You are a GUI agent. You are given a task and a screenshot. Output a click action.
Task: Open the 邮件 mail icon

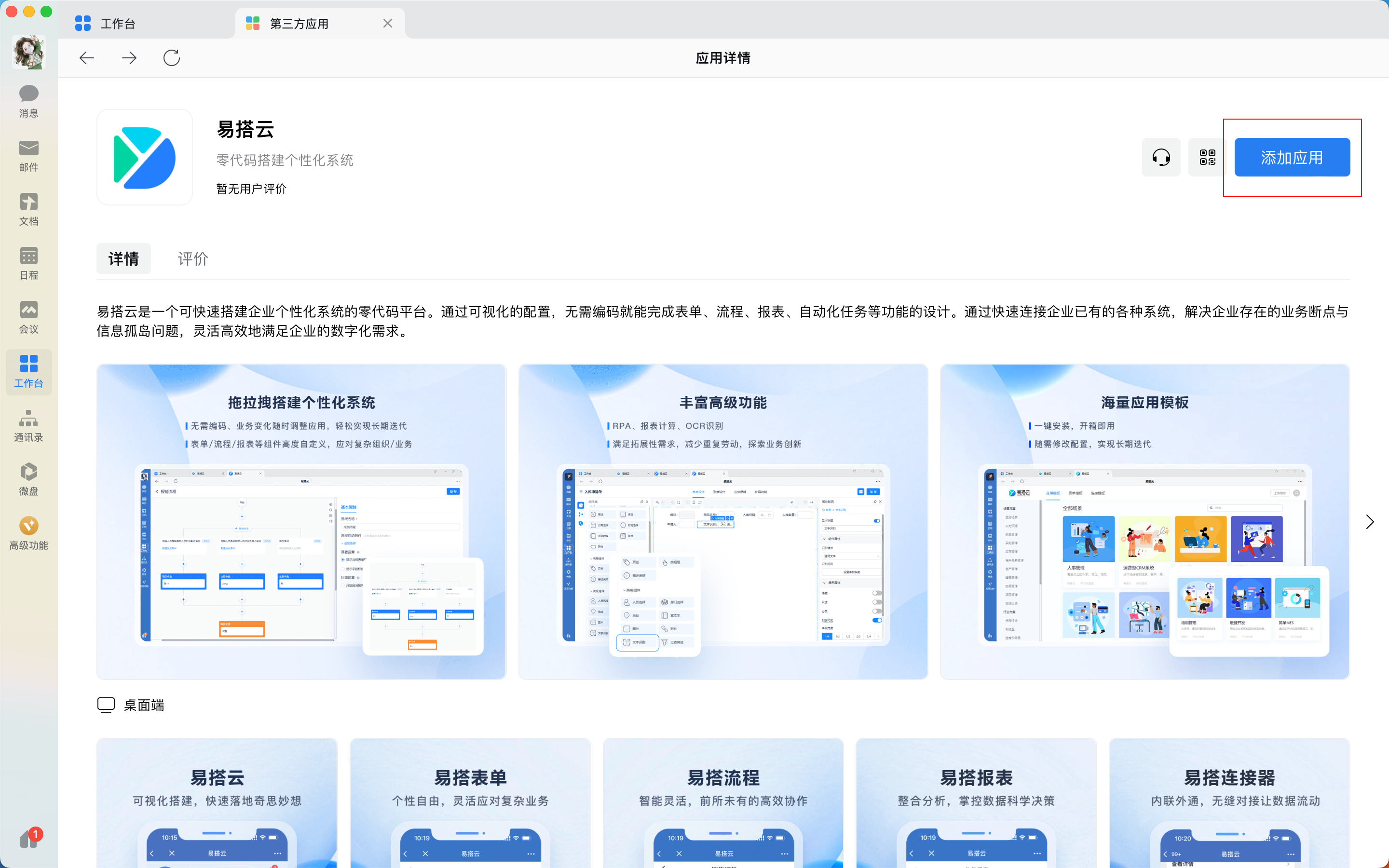[x=29, y=155]
